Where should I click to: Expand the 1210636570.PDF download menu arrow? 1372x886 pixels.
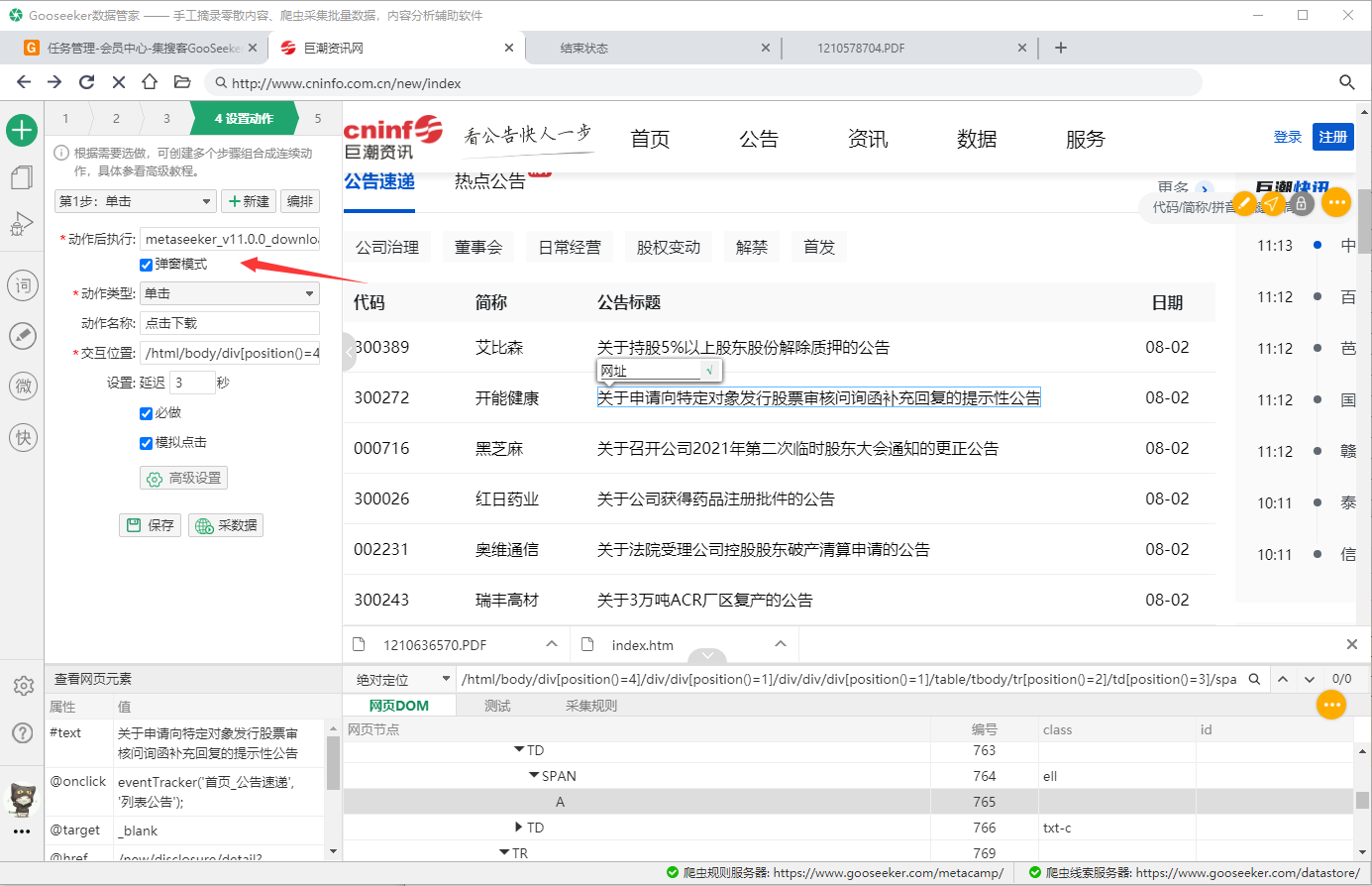(552, 644)
